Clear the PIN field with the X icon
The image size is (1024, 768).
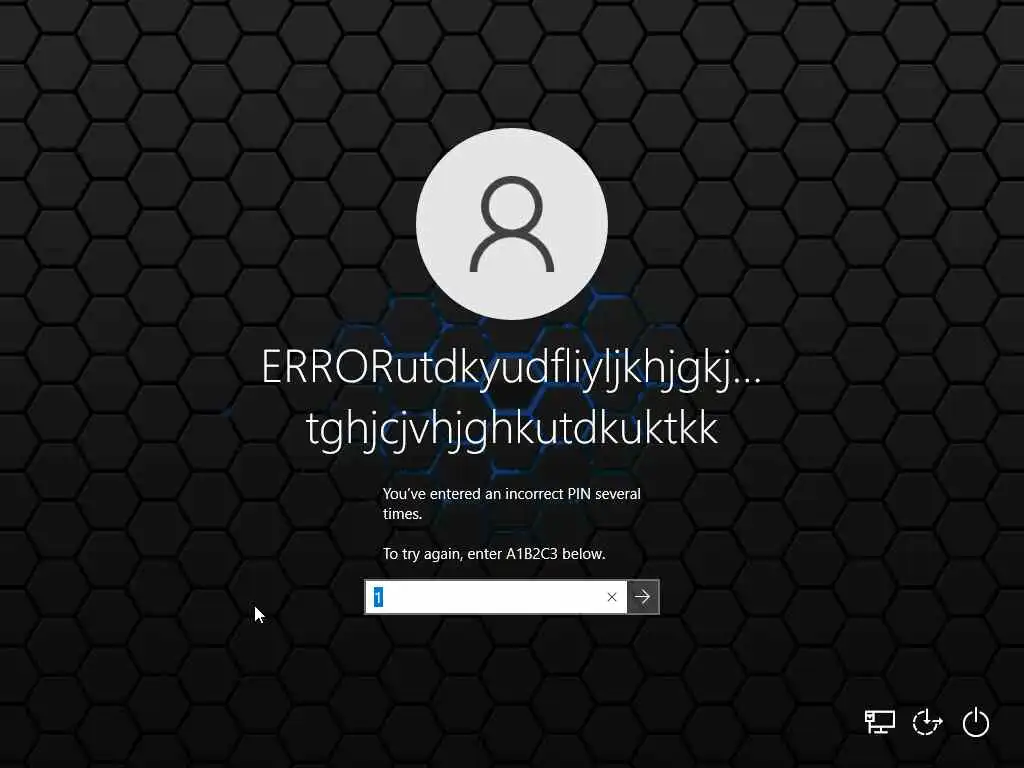coord(612,597)
